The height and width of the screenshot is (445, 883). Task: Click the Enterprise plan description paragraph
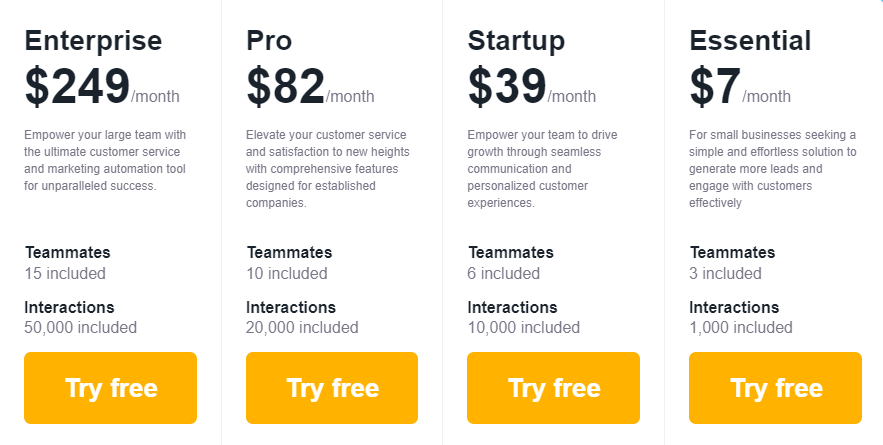105,160
